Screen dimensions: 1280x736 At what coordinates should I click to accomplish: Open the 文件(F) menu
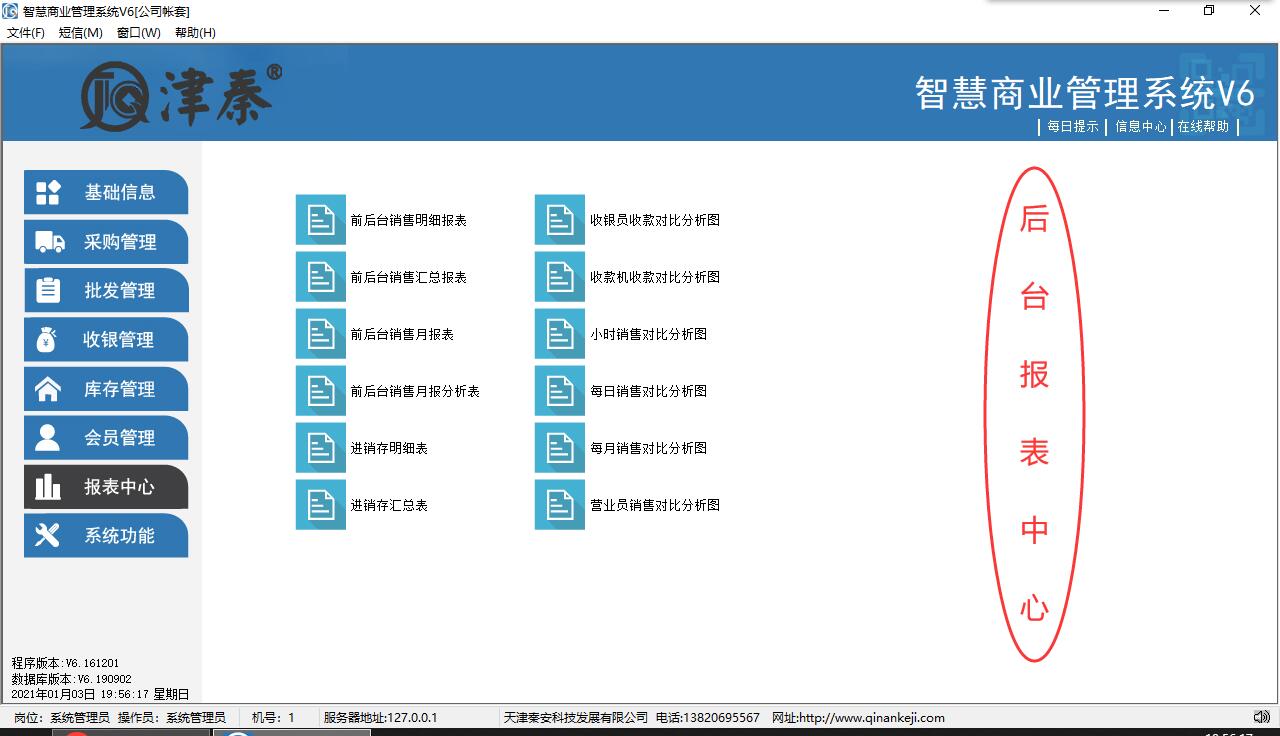(x=26, y=33)
